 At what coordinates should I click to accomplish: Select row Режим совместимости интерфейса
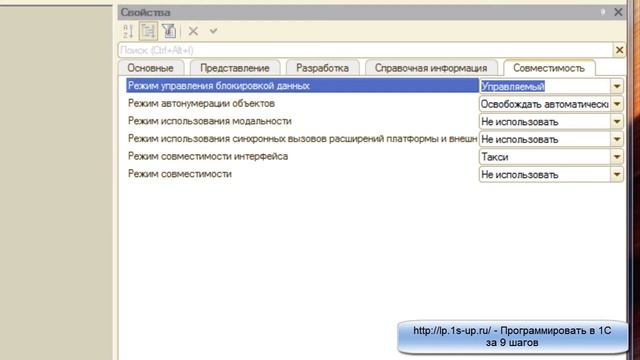(302, 156)
